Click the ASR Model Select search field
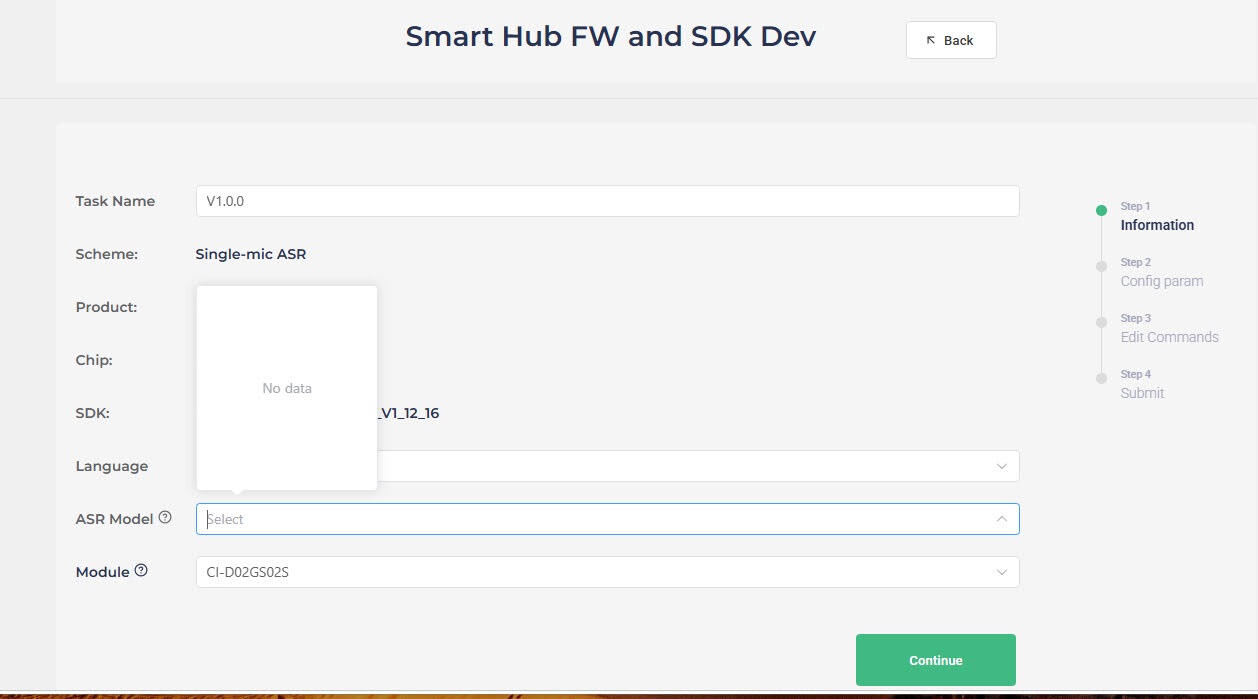This screenshot has height=699, width=1258. click(607, 519)
